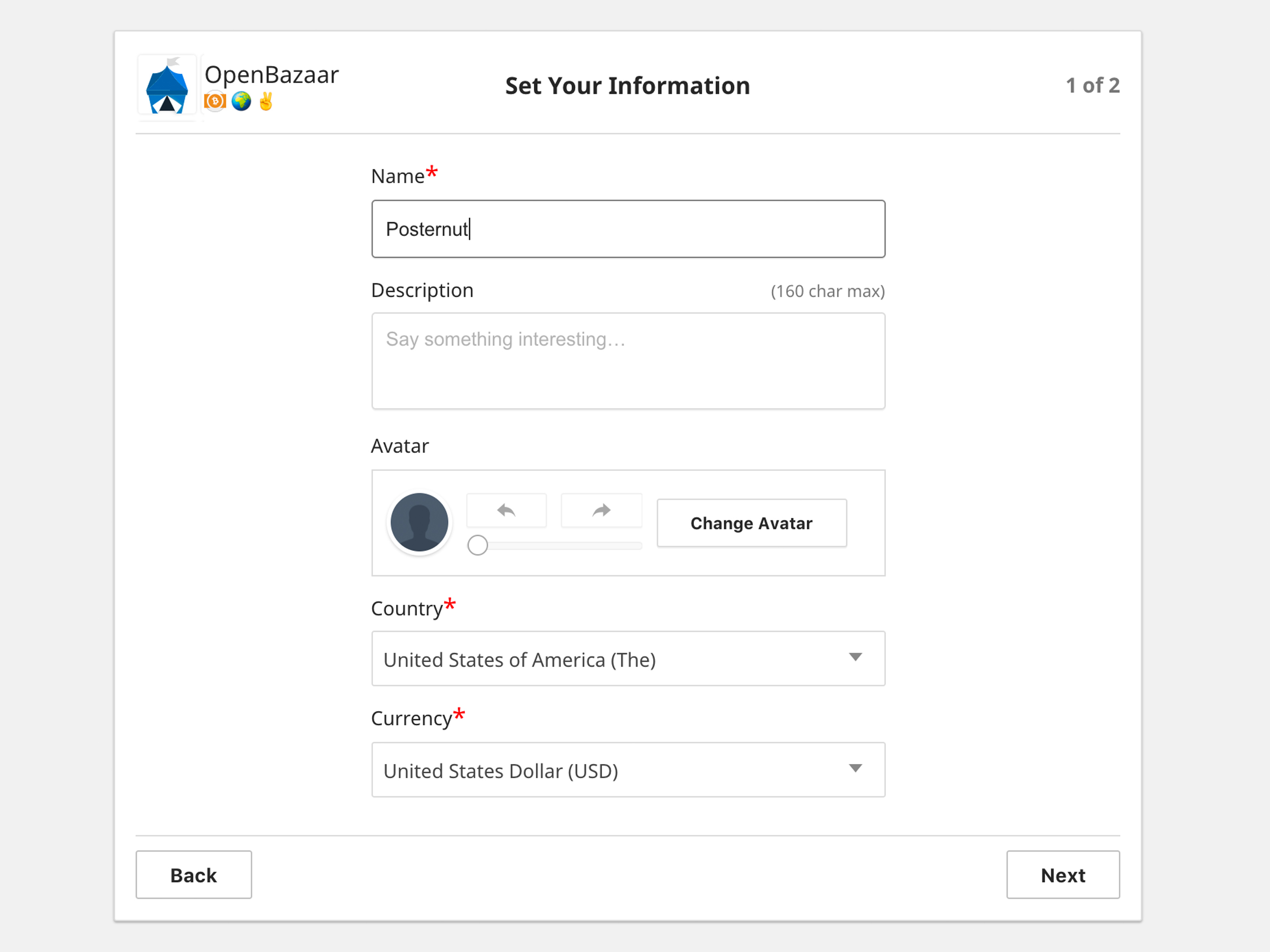Click the United States Dollar currency field
The height and width of the screenshot is (952, 1270).
tap(603, 770)
